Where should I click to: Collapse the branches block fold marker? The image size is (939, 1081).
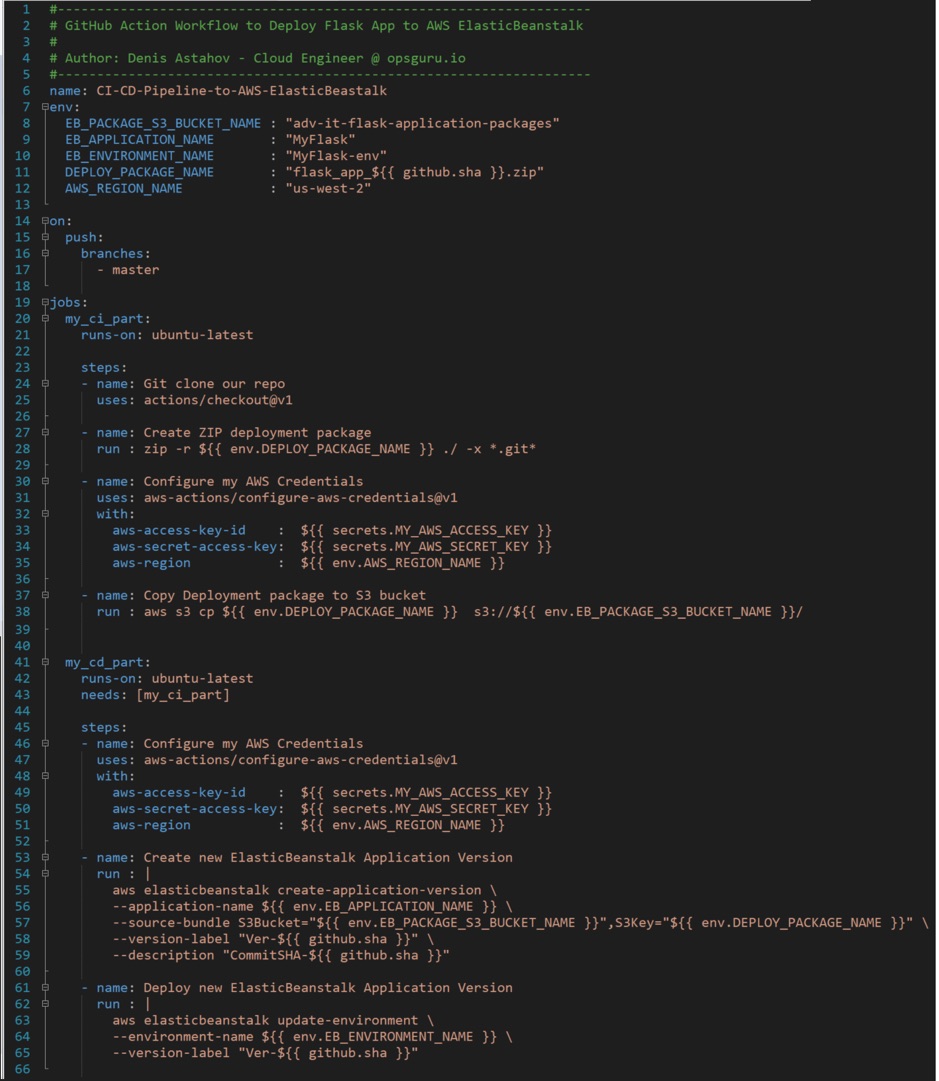(x=45, y=254)
